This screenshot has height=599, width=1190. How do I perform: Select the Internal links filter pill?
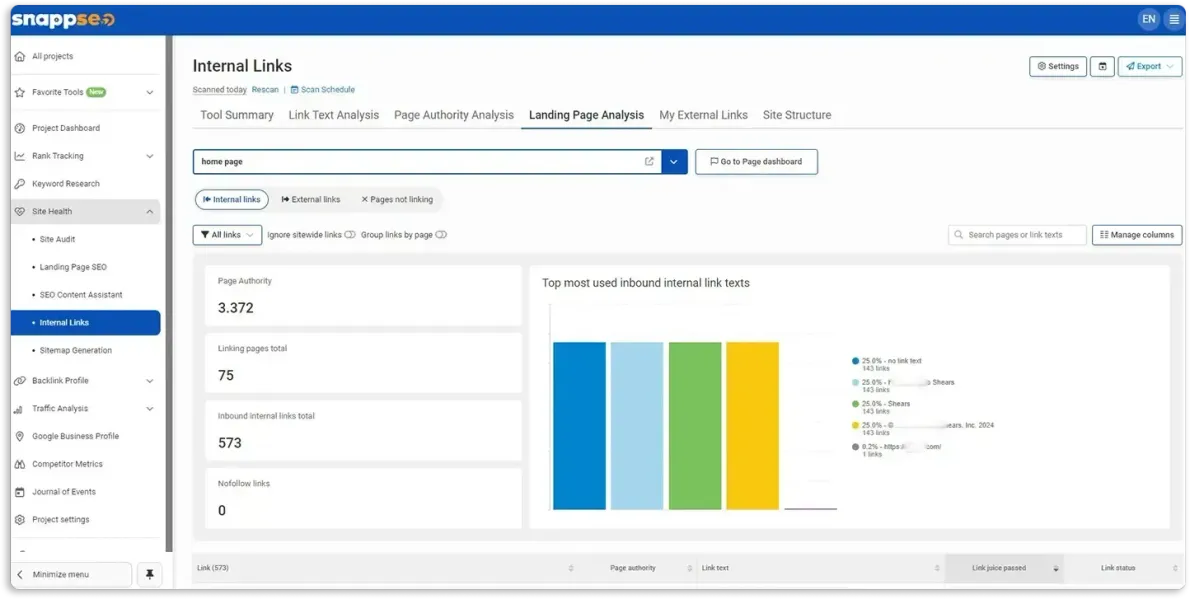point(231,200)
